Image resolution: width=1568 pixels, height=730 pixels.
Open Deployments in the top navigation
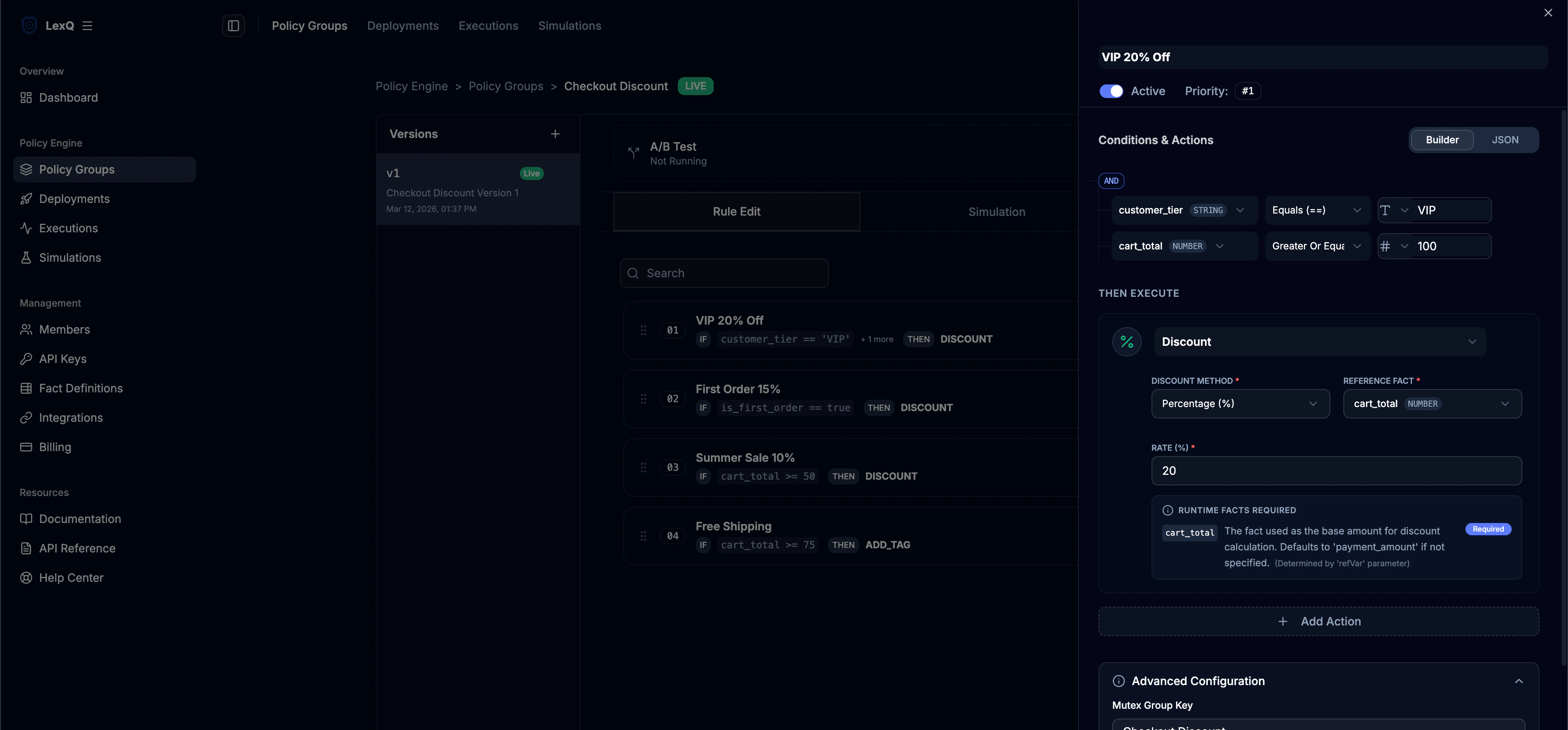pos(402,26)
